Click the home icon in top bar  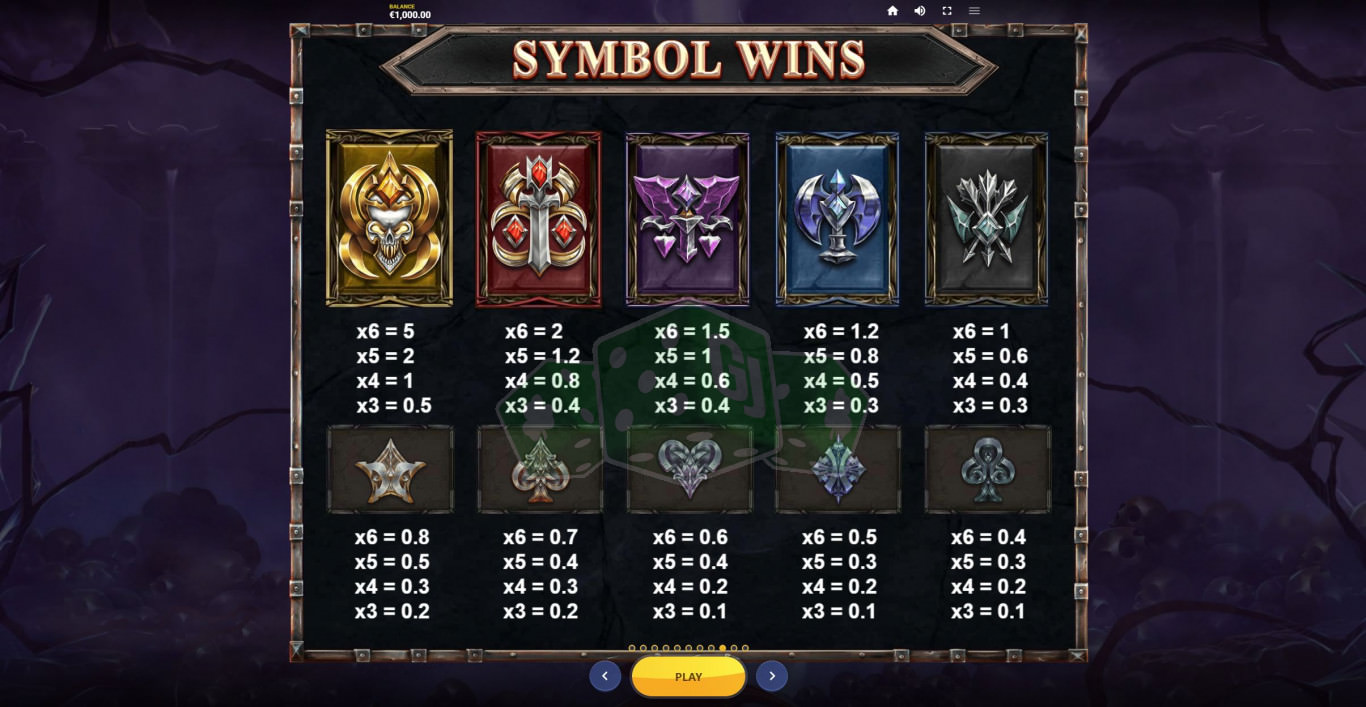893,11
